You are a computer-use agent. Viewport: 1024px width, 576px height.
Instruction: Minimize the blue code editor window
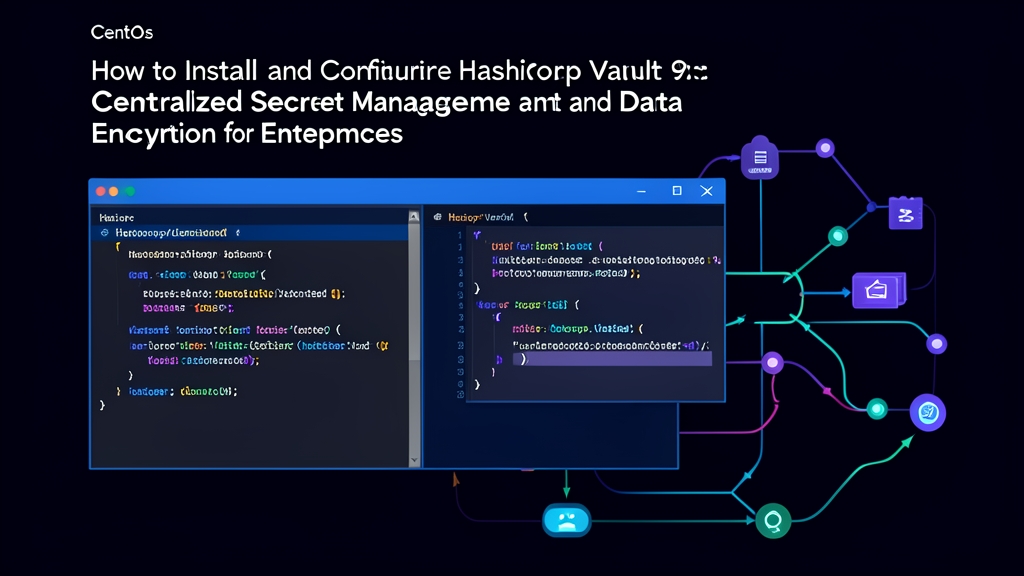641,191
